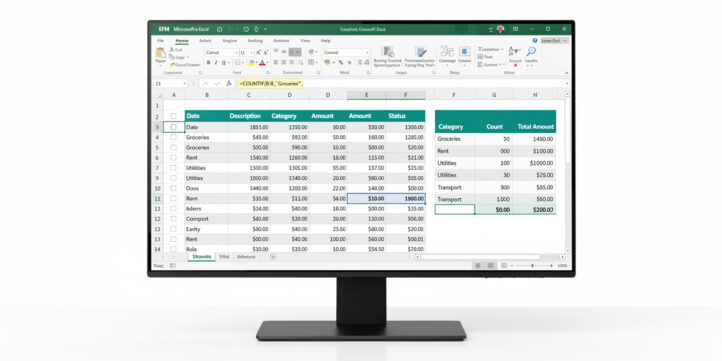This screenshot has width=722, height=361.
Task: Click the Merge cells icon
Action: [311, 63]
